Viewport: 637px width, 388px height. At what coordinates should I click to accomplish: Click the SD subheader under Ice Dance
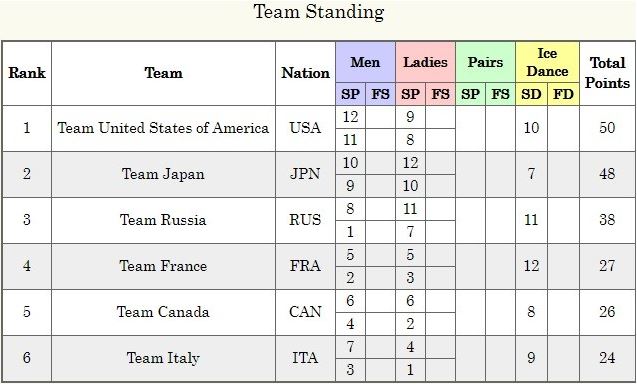pos(531,94)
